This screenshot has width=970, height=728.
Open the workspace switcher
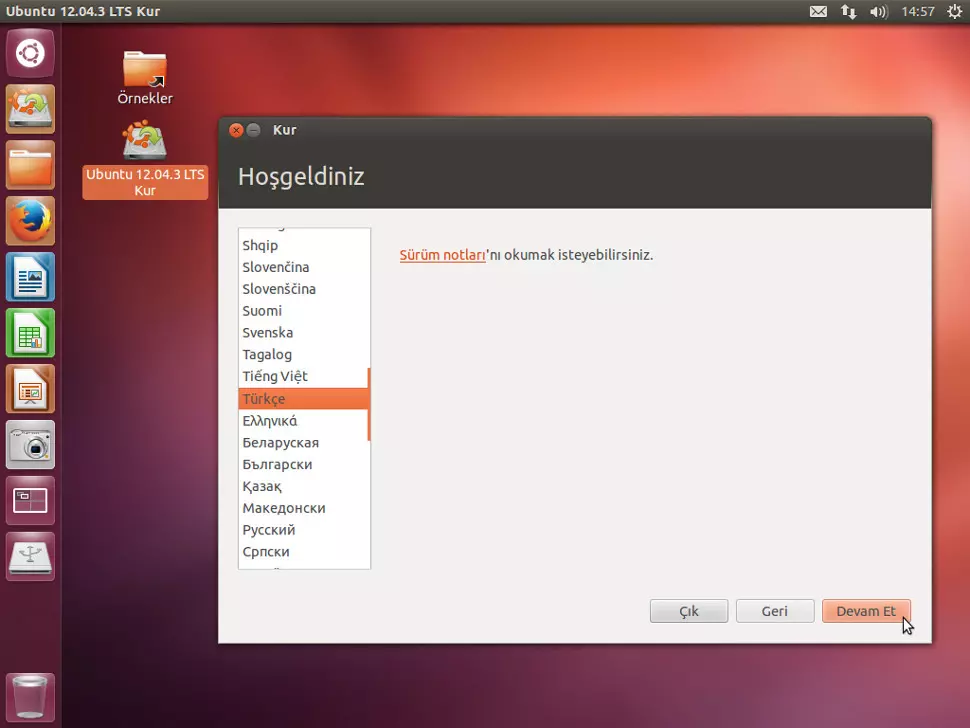(30, 501)
